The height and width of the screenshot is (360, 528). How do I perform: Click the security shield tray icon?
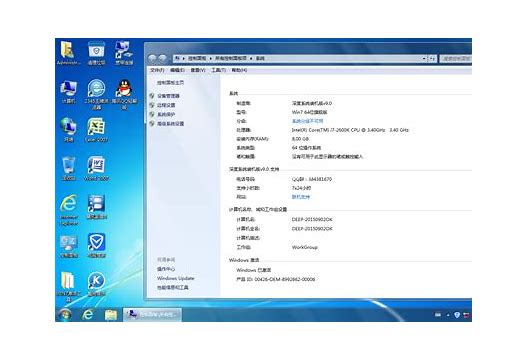(x=457, y=315)
